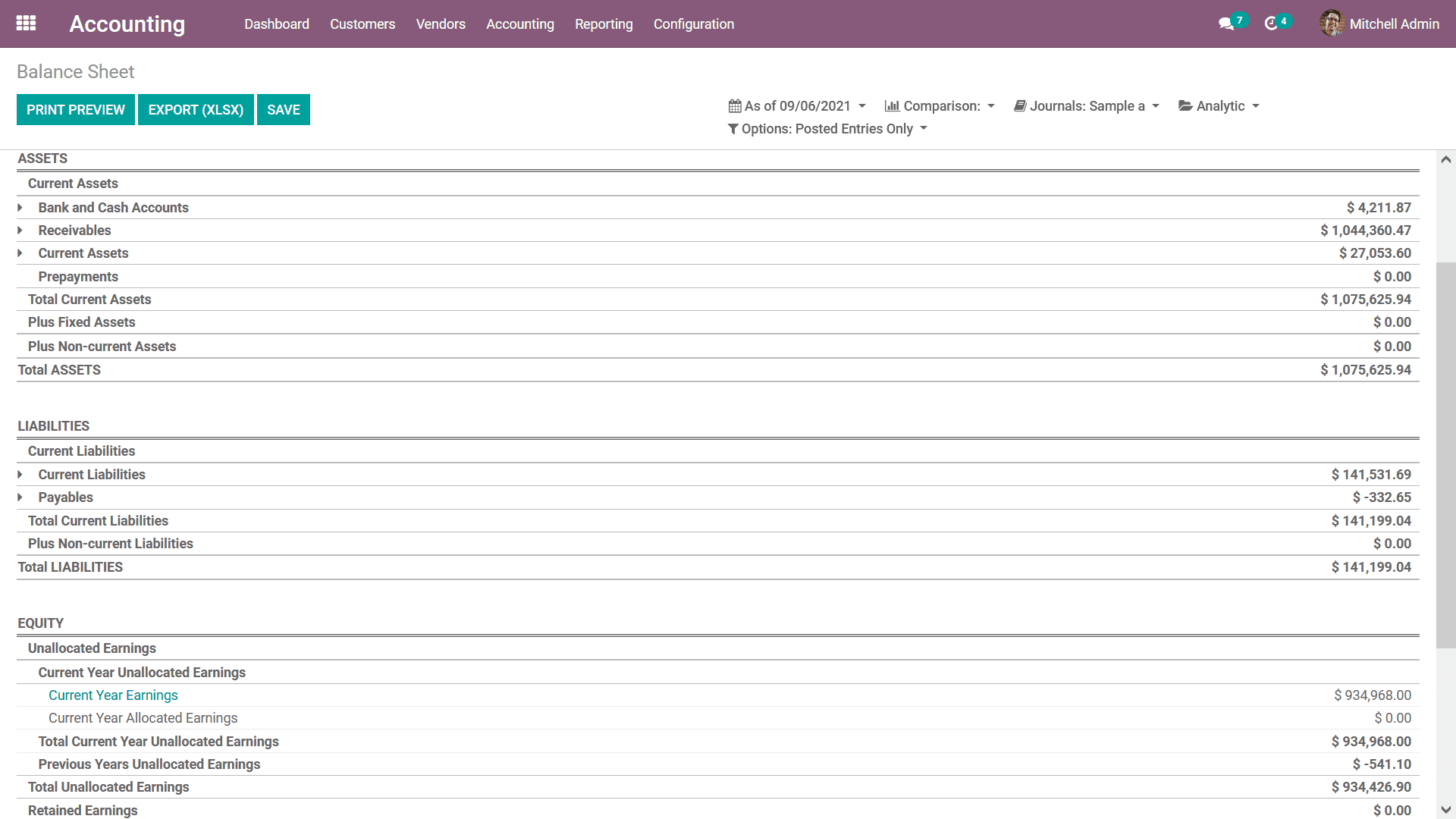
Task: Click Previous Years Unallocated Earnings line
Action: coord(718,764)
